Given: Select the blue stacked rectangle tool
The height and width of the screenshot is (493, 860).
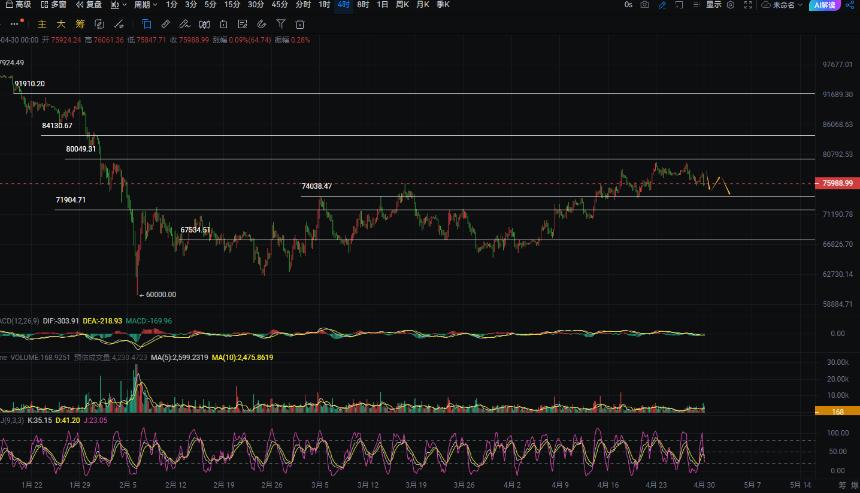Looking at the screenshot, I should coord(146,24).
